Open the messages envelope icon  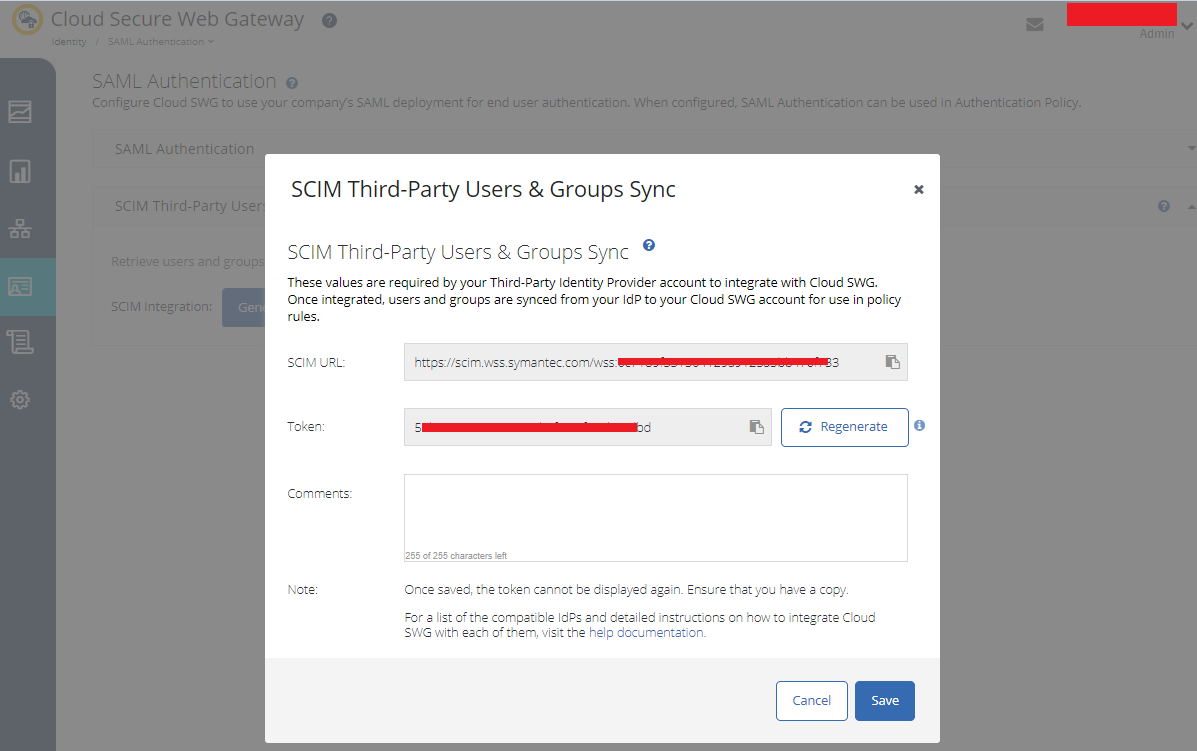click(1035, 25)
